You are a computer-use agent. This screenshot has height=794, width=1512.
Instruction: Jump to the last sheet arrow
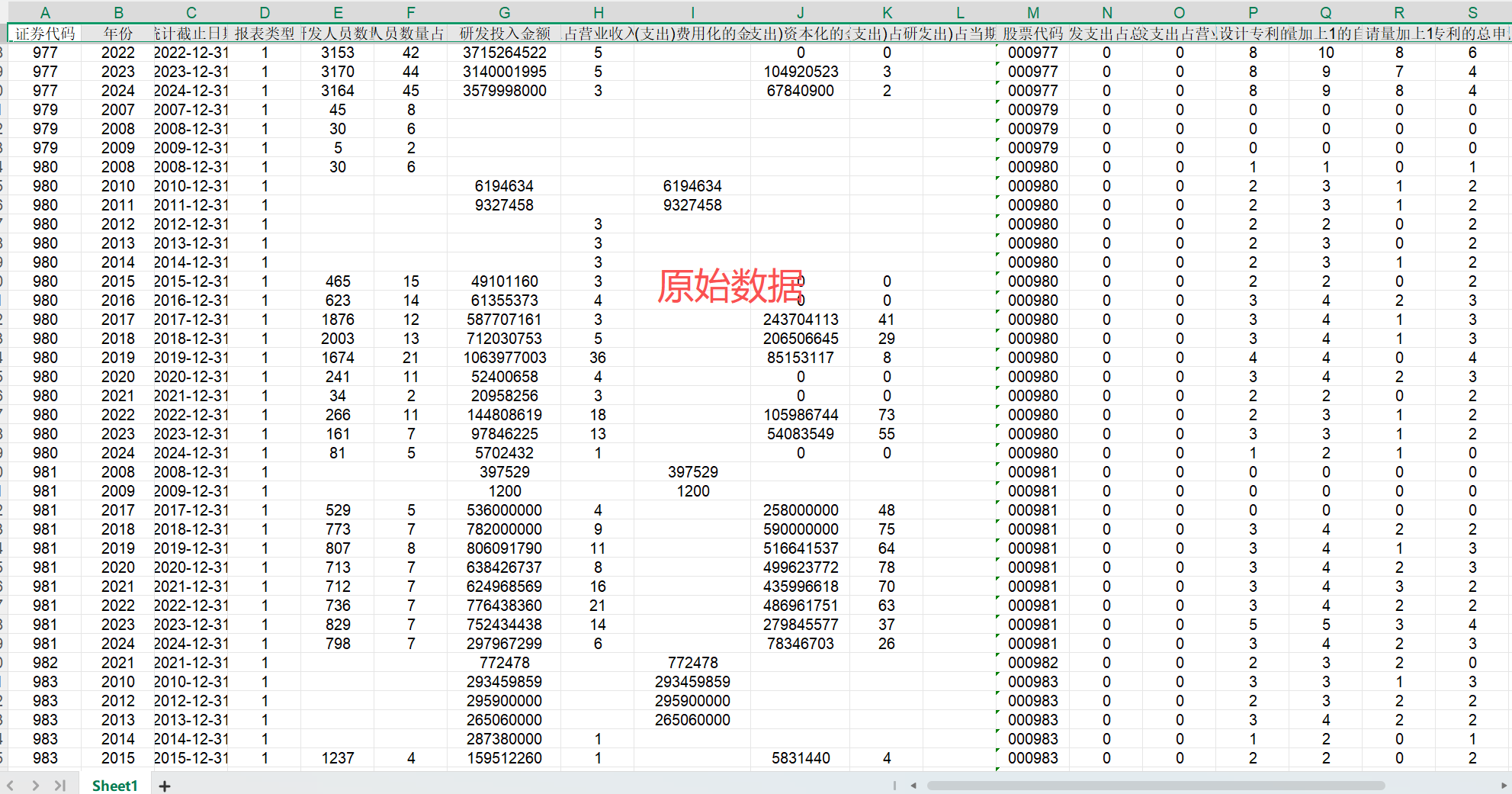click(x=60, y=786)
